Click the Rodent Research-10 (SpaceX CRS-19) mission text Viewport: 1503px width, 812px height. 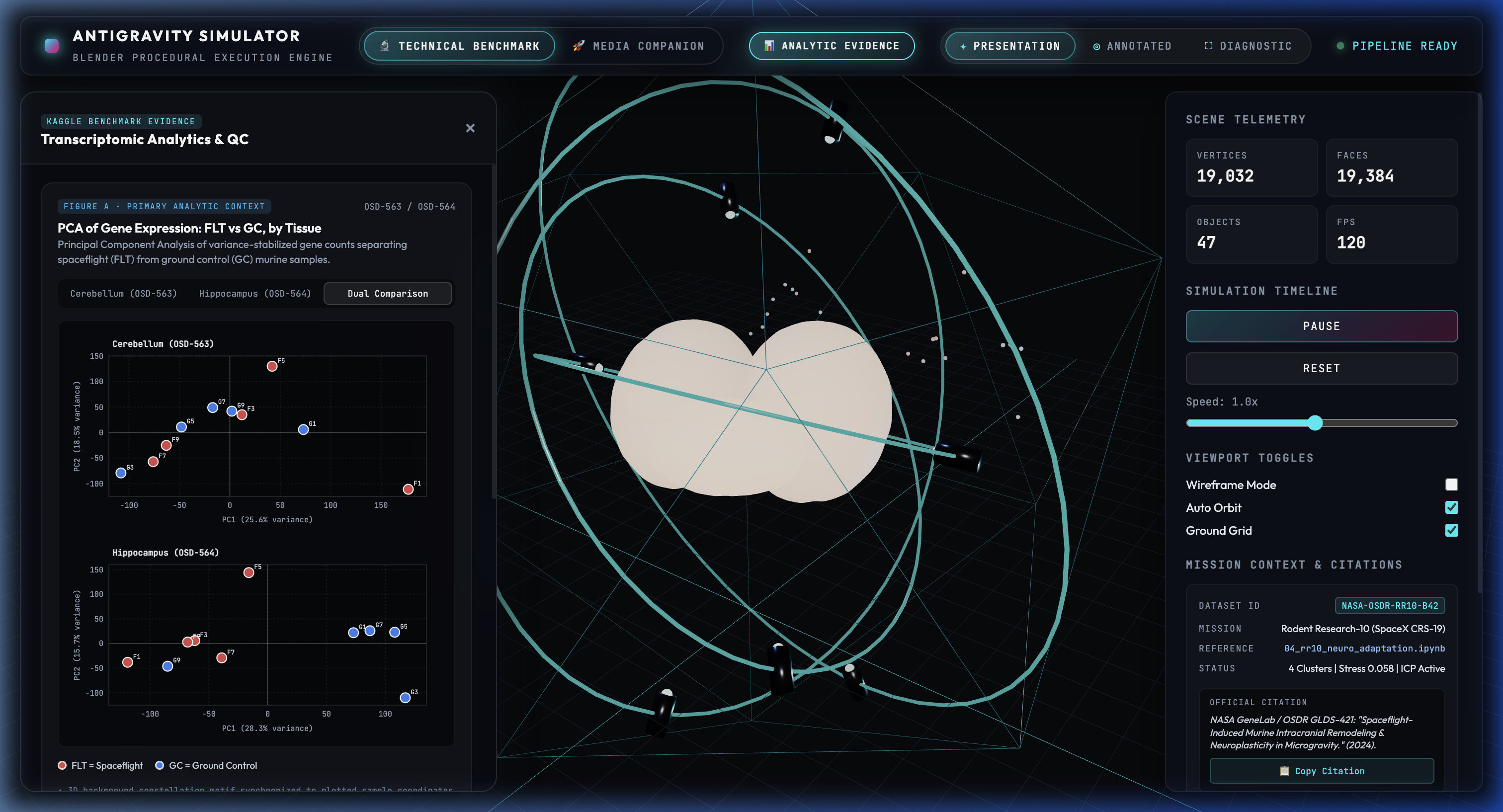click(1362, 628)
